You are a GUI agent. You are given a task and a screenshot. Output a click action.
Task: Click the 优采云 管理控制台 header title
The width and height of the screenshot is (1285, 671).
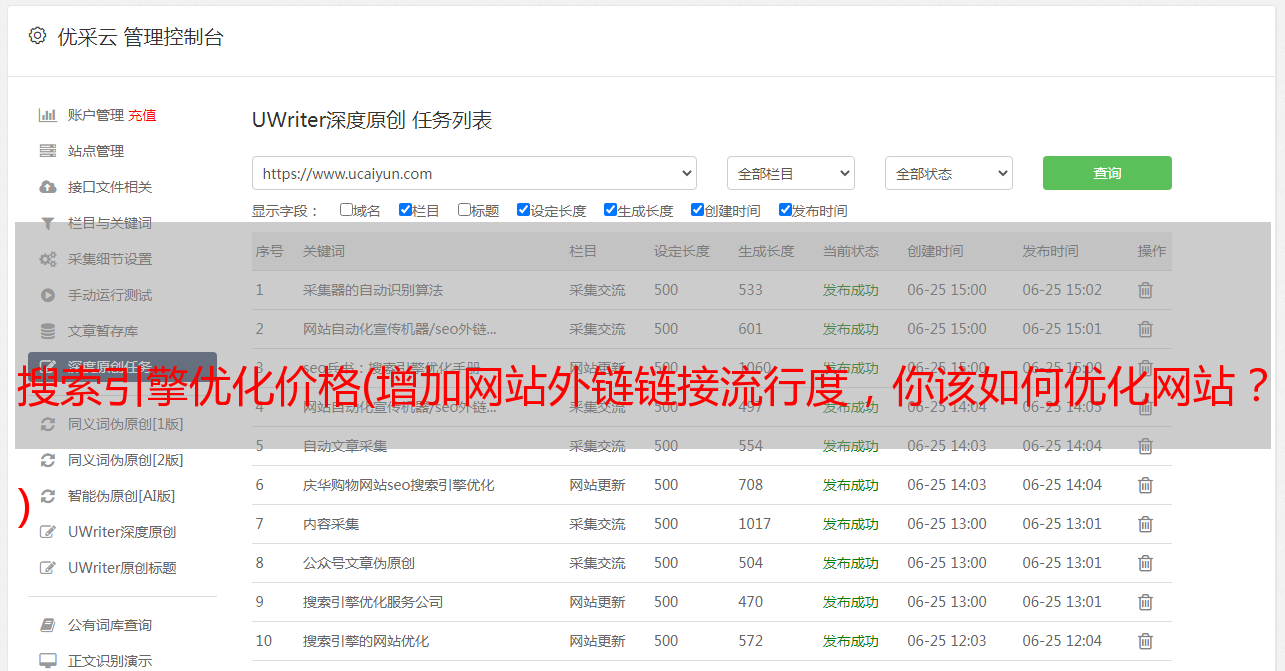tap(140, 37)
